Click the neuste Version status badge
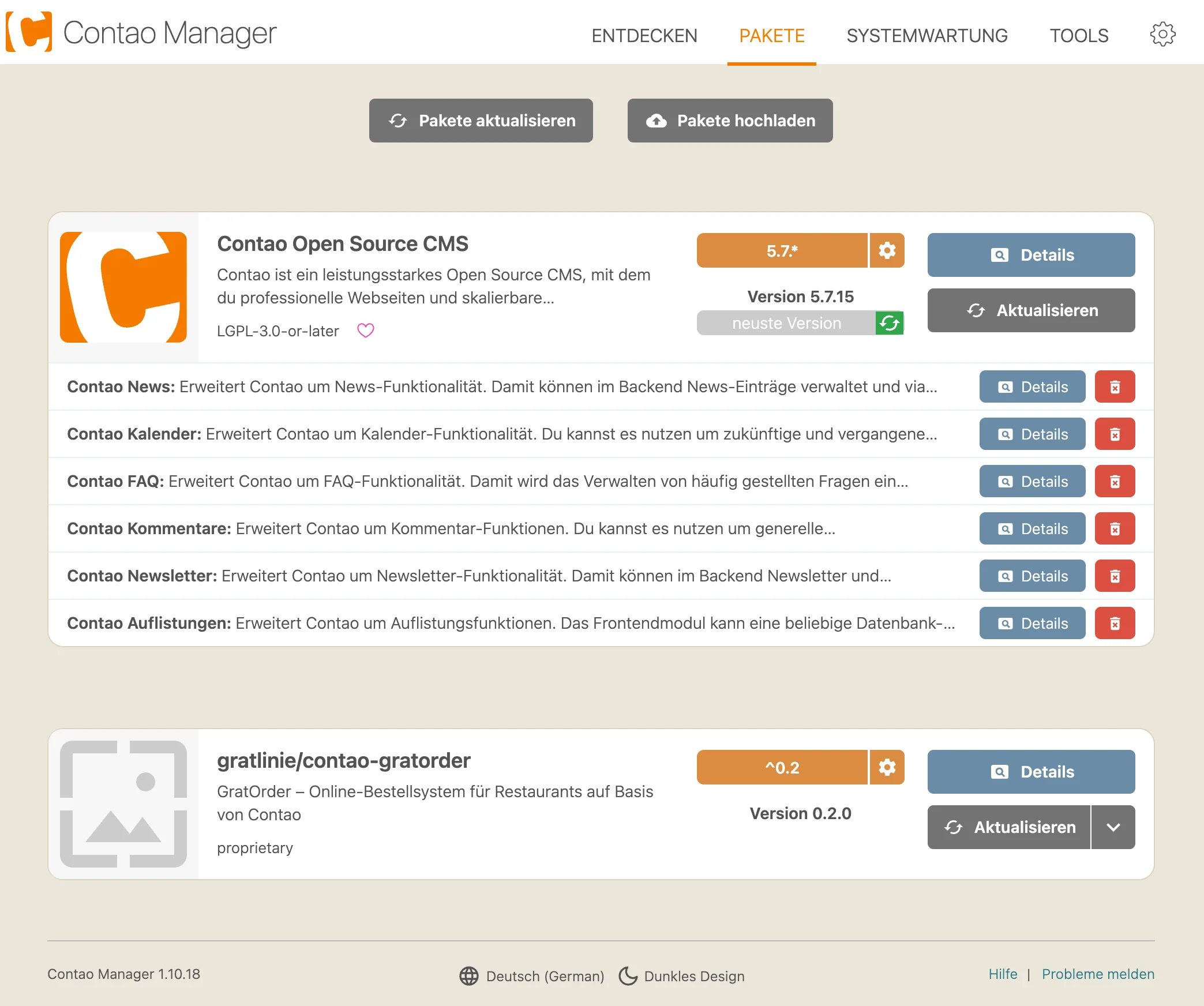This screenshot has height=1006, width=1204. [786, 323]
